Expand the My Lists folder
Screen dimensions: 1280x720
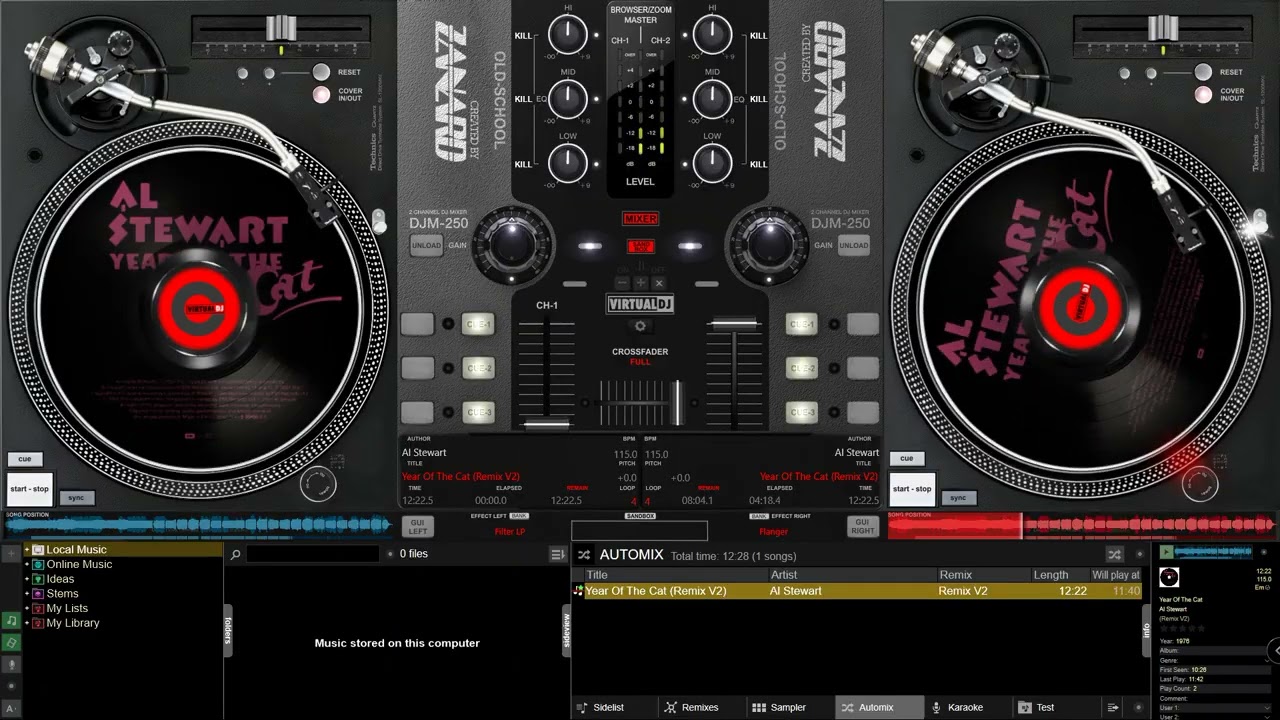27,608
